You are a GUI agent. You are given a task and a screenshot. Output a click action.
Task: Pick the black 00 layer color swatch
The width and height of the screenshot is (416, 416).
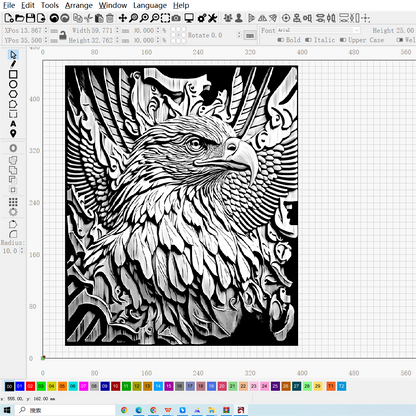point(9,386)
